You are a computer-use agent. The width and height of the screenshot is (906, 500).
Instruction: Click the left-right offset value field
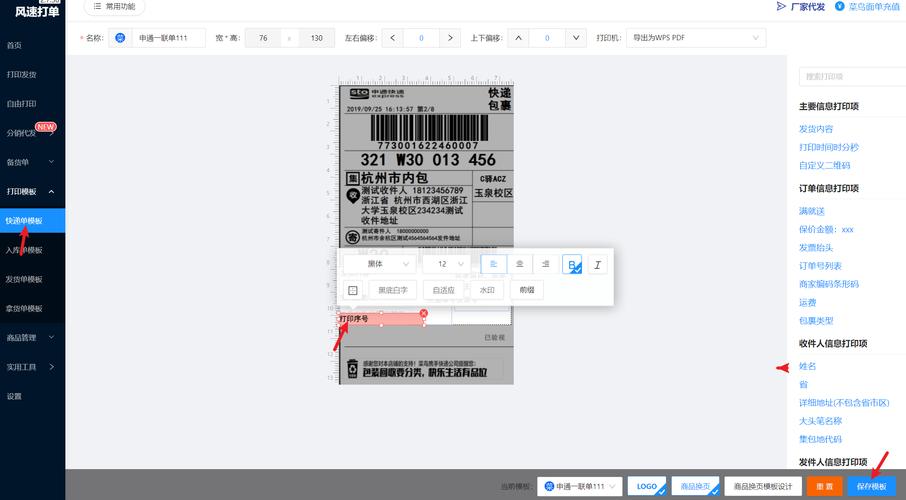coord(421,38)
